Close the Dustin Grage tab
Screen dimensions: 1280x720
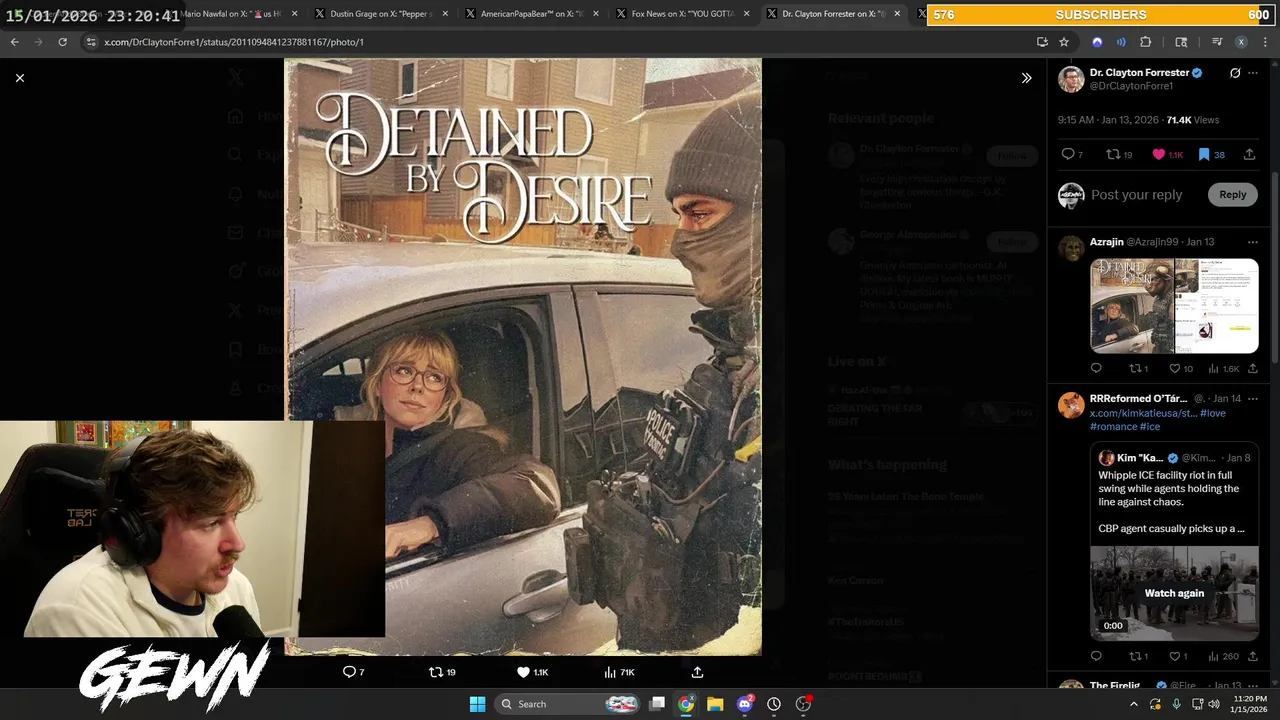coord(445,14)
